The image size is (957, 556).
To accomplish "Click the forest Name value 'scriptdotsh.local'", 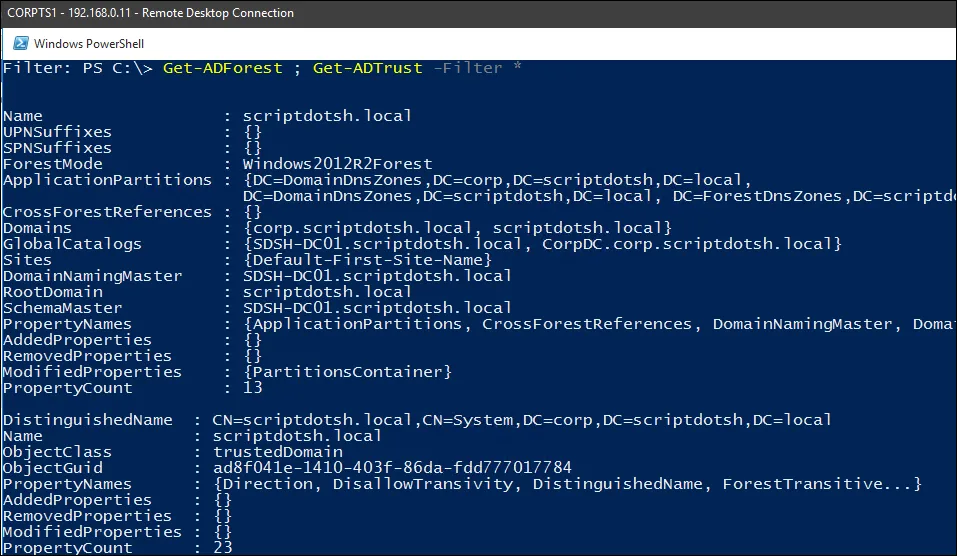I will pyautogui.click(x=327, y=115).
